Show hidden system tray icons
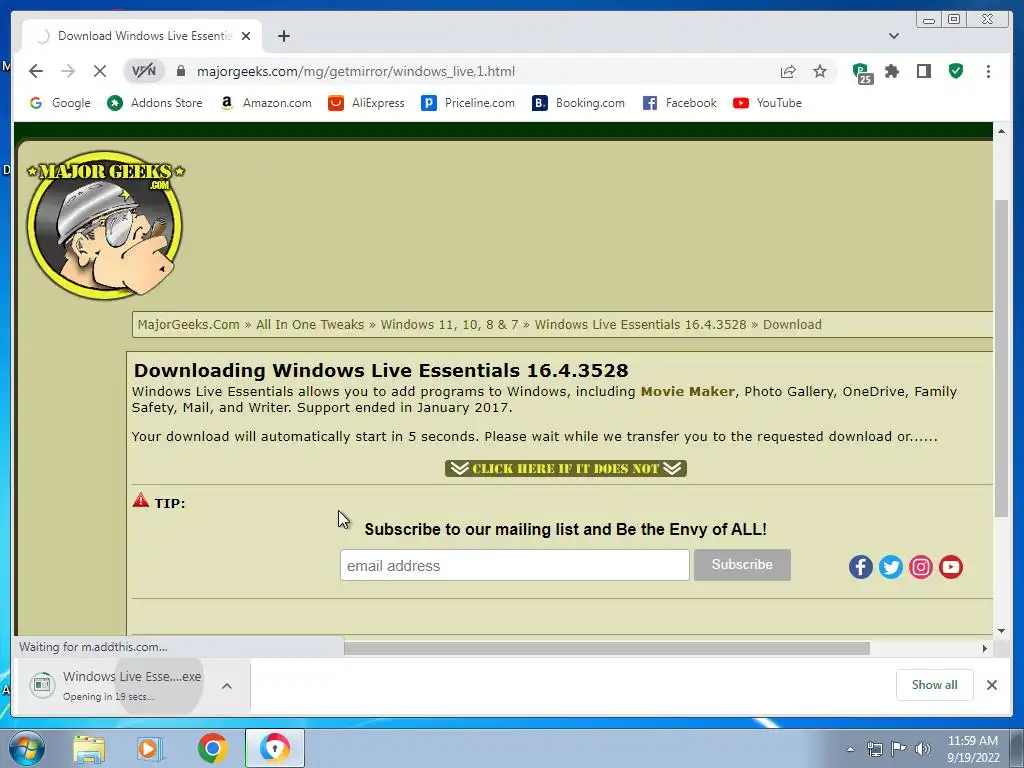This screenshot has width=1024, height=768. (850, 749)
